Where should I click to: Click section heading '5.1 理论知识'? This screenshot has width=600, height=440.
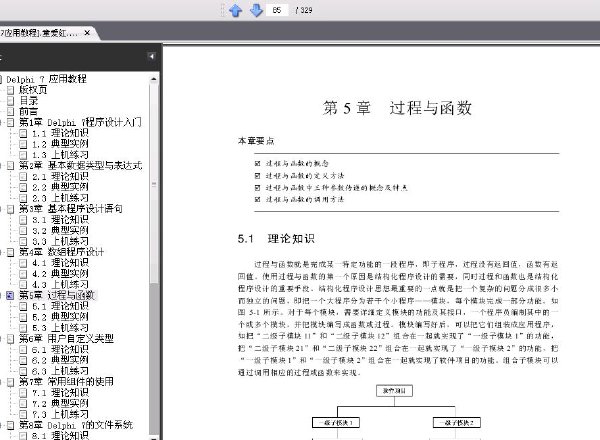276,239
